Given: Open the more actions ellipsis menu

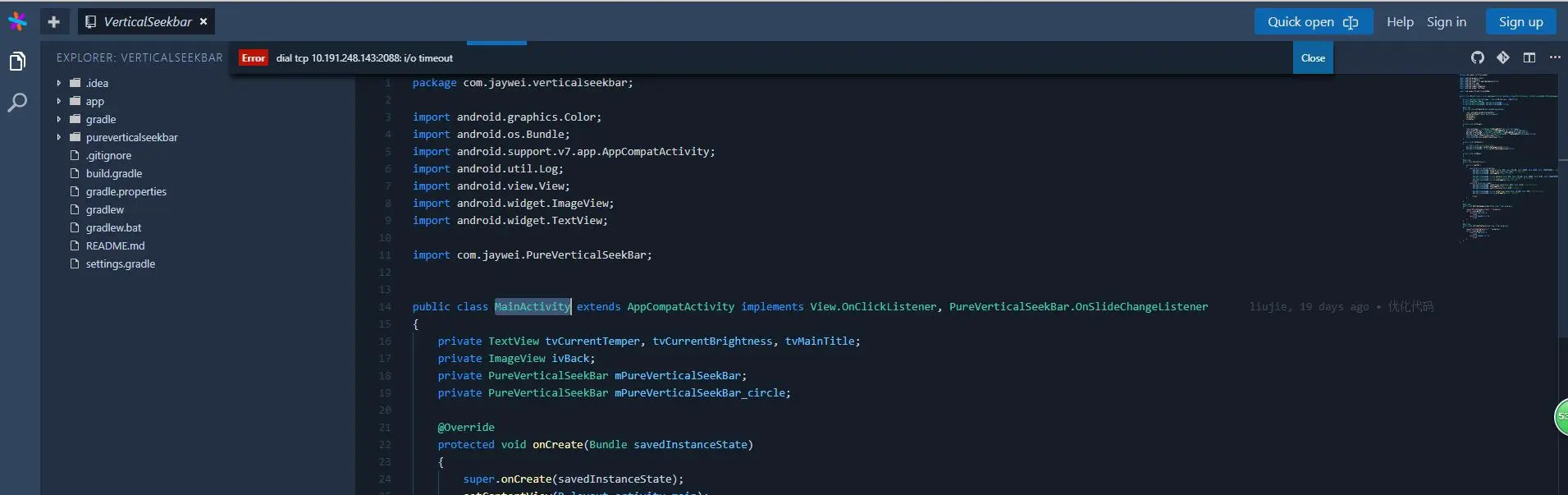Looking at the screenshot, I should pyautogui.click(x=1555, y=57).
